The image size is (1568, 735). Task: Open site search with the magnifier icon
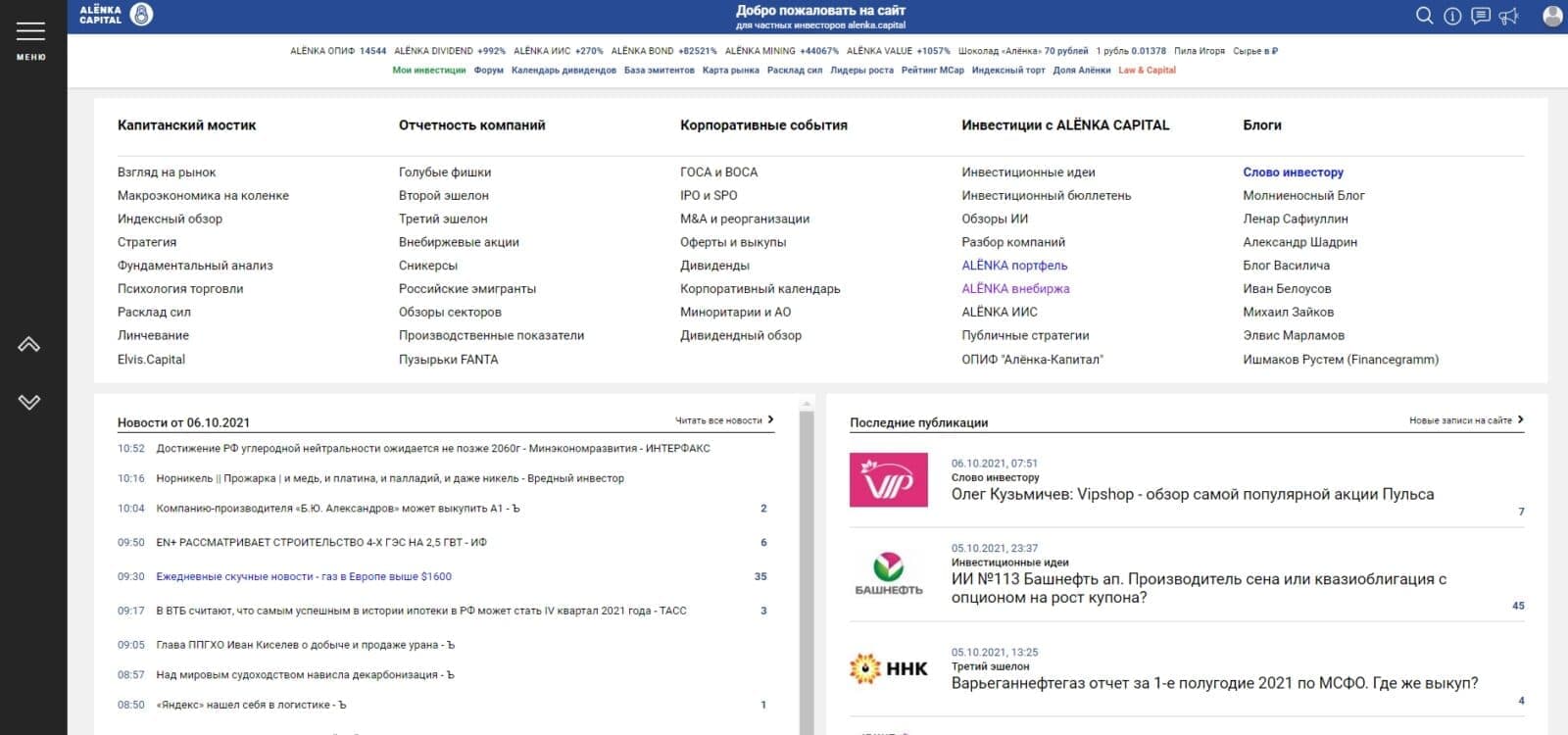click(1424, 16)
